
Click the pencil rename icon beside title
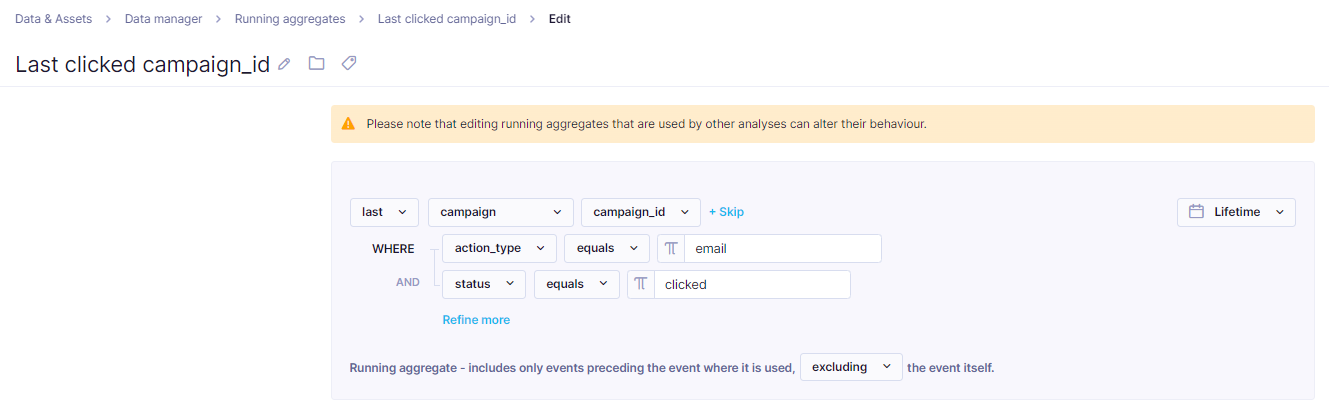[284, 64]
